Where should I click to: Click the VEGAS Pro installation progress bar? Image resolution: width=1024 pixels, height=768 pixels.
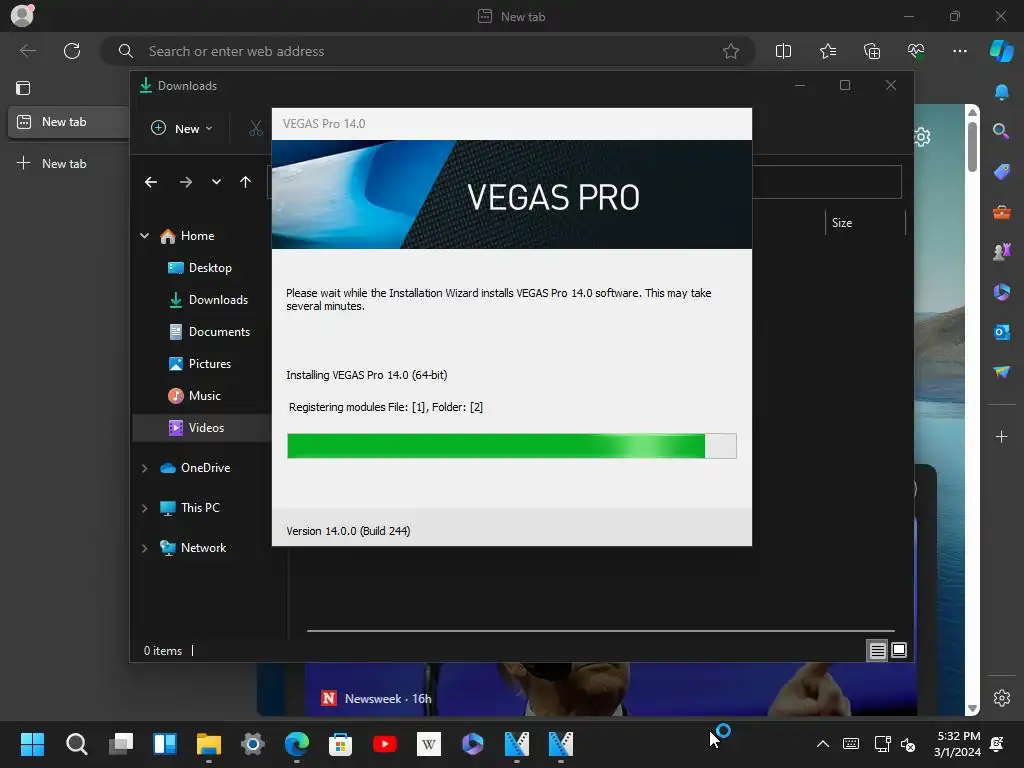511,446
